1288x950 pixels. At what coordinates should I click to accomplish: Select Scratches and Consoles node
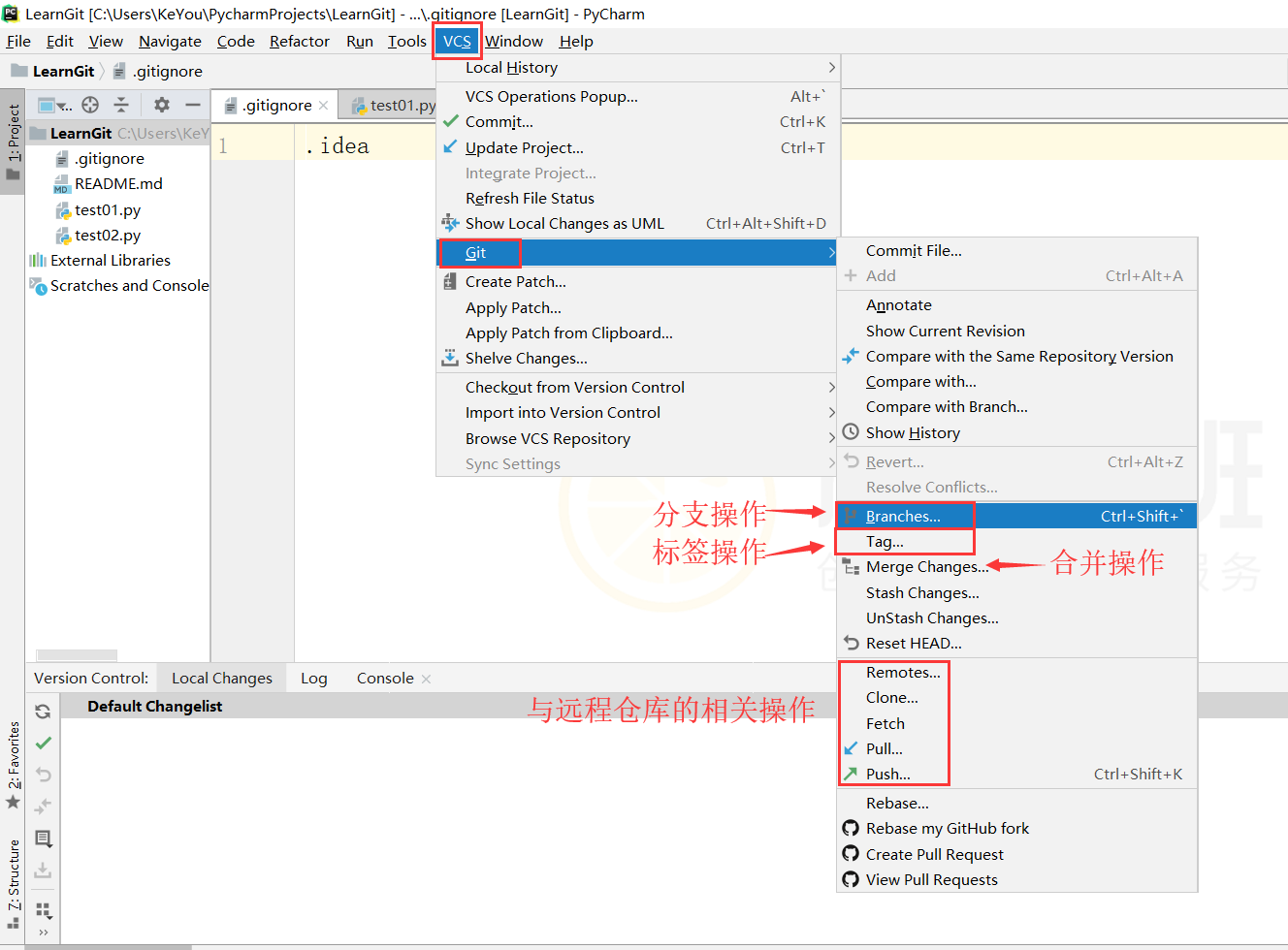click(x=119, y=286)
